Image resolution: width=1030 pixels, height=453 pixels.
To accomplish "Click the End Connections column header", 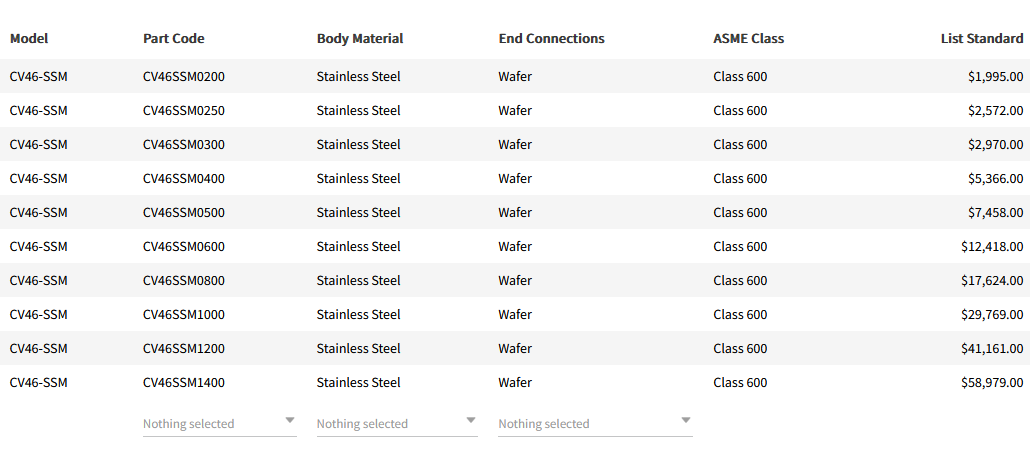I will point(551,39).
